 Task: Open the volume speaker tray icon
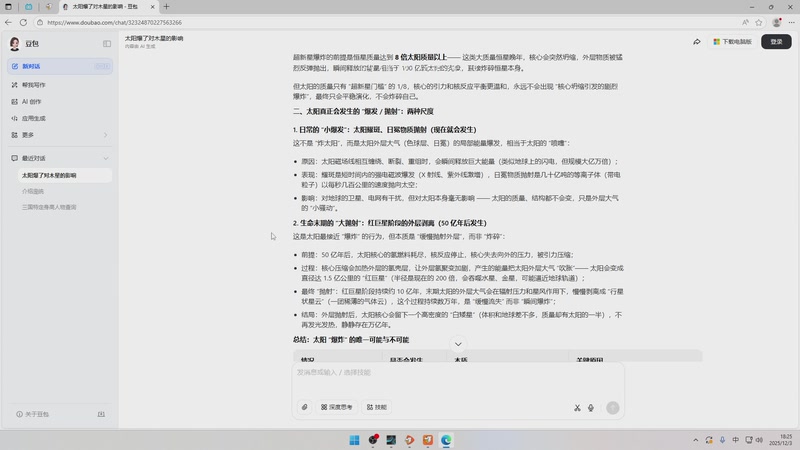tap(759, 440)
